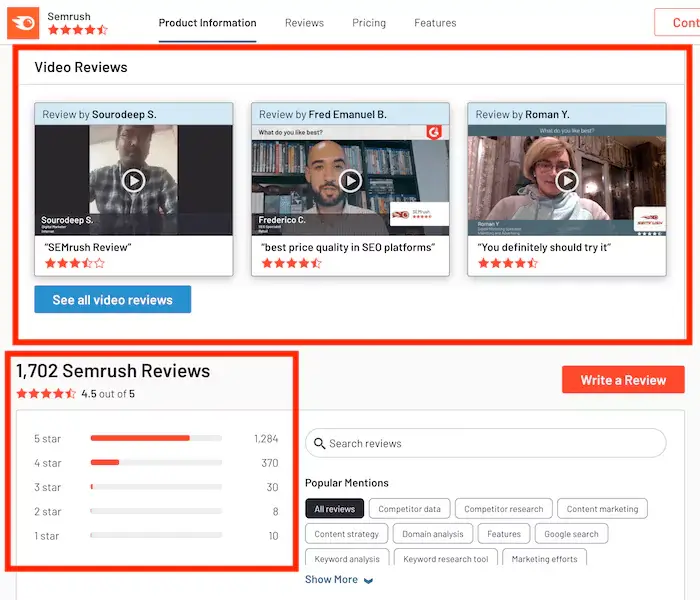Toggle the Google search mention chip
Viewport: 700px width, 600px height.
(x=571, y=534)
